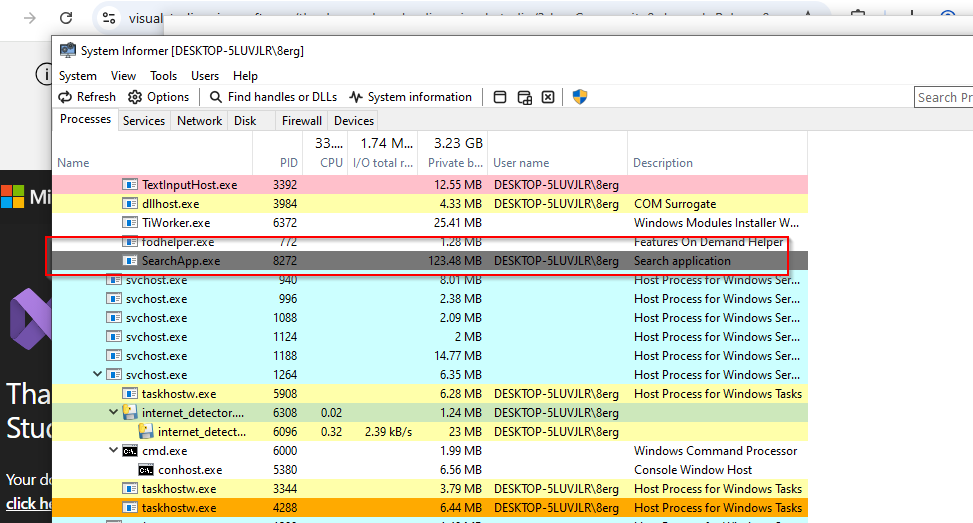Open the Tools menu
973x523 pixels.
coord(163,76)
